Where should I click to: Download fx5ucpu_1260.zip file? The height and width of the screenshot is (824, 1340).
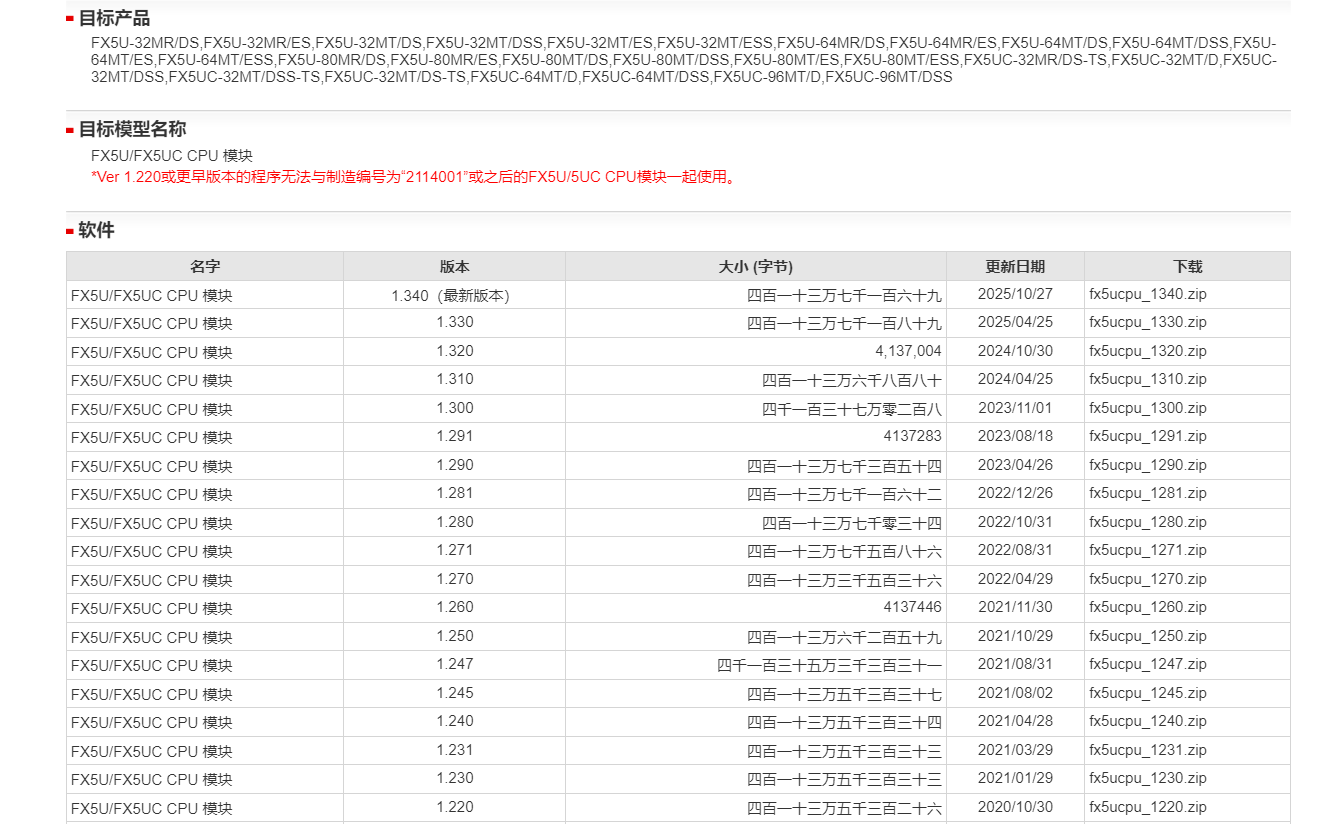pos(1147,608)
